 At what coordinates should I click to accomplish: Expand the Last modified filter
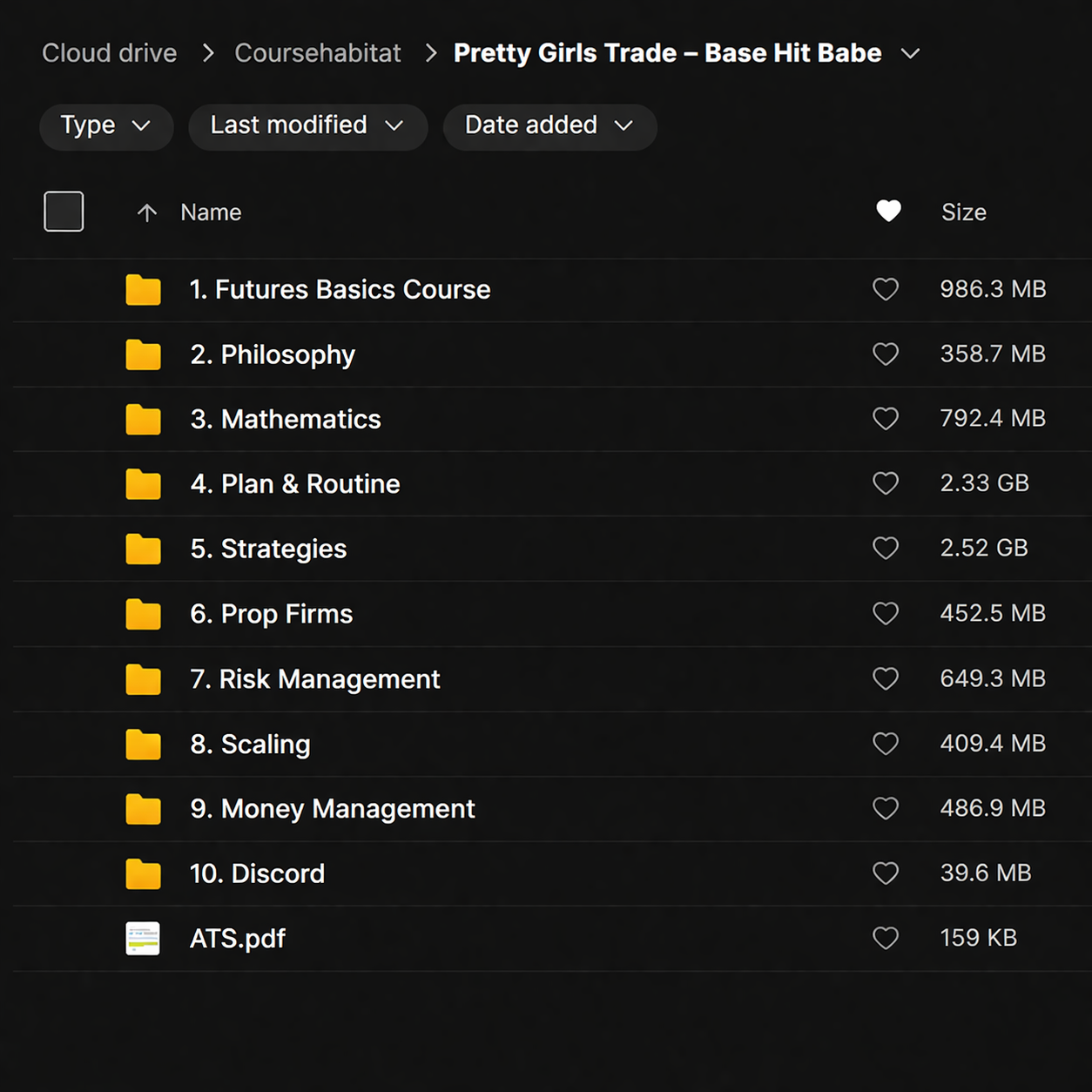[x=307, y=126]
